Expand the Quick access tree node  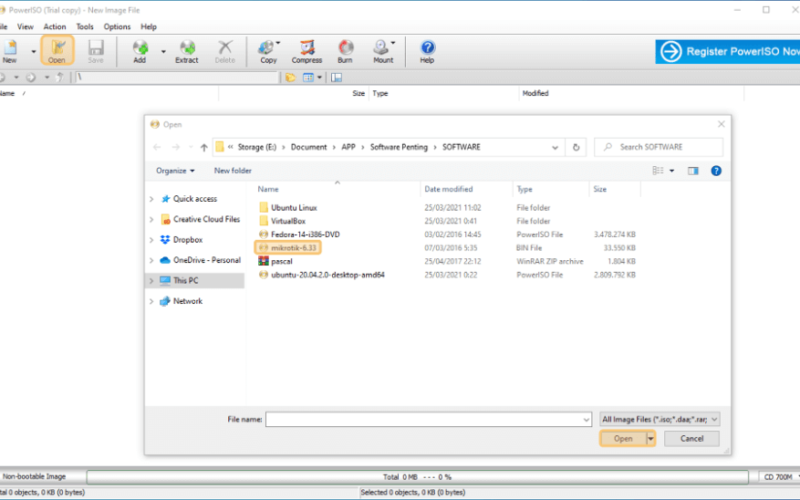[152, 199]
